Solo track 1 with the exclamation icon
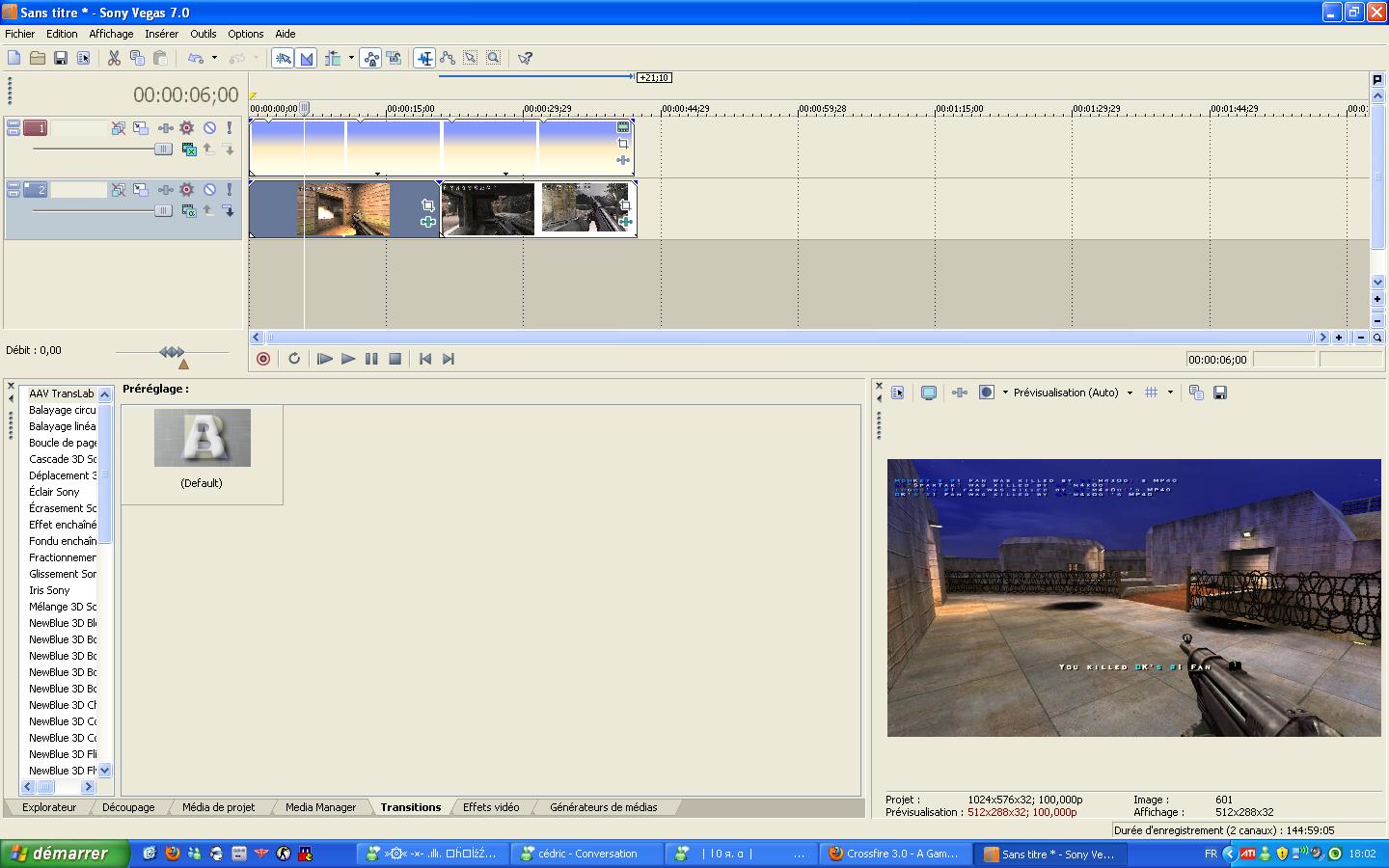The image size is (1389, 868). tap(229, 127)
